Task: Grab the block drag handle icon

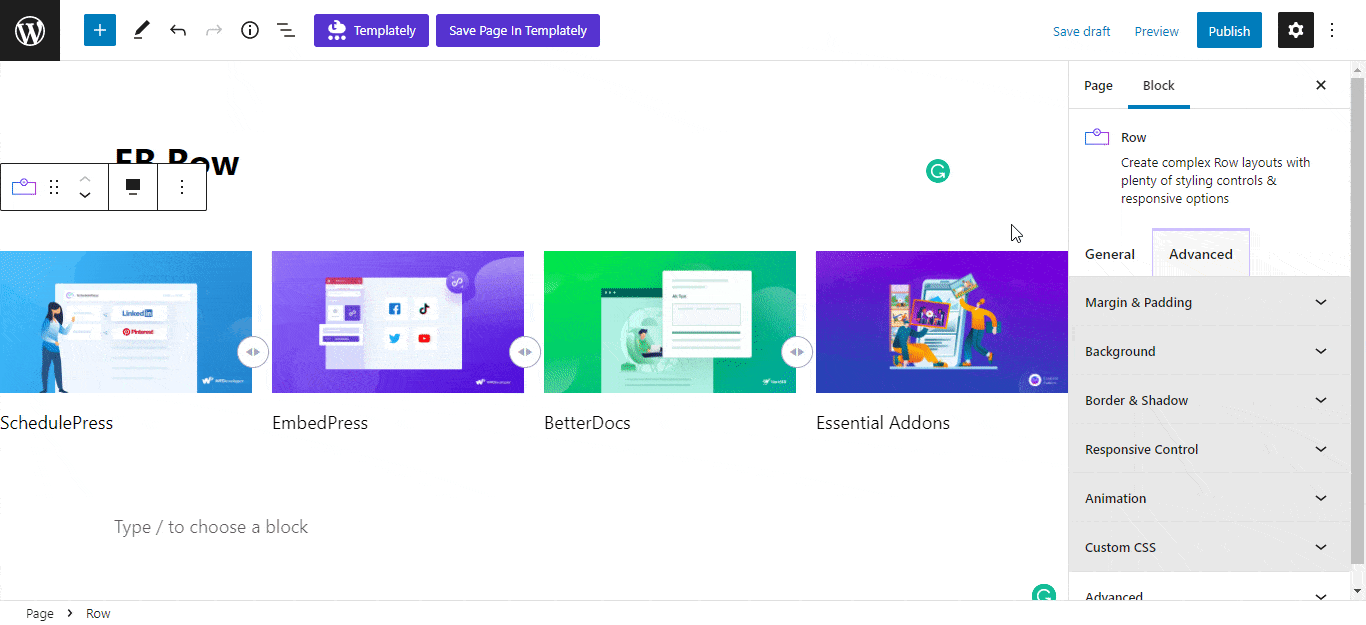Action: pos(55,187)
